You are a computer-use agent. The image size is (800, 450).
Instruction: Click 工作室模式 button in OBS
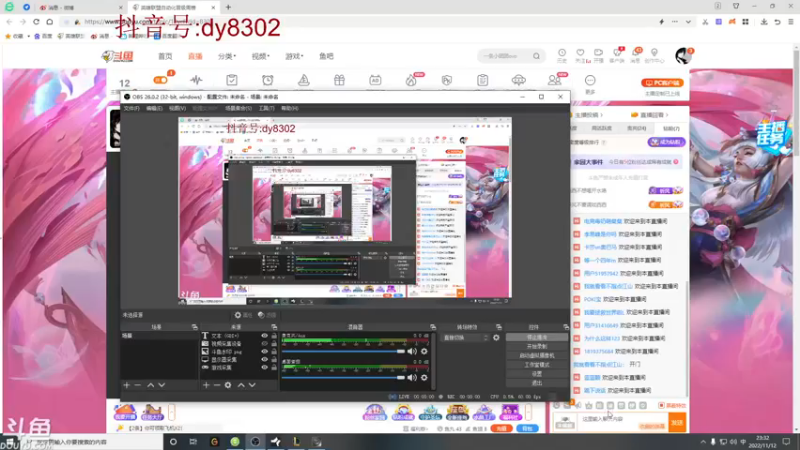point(537,365)
